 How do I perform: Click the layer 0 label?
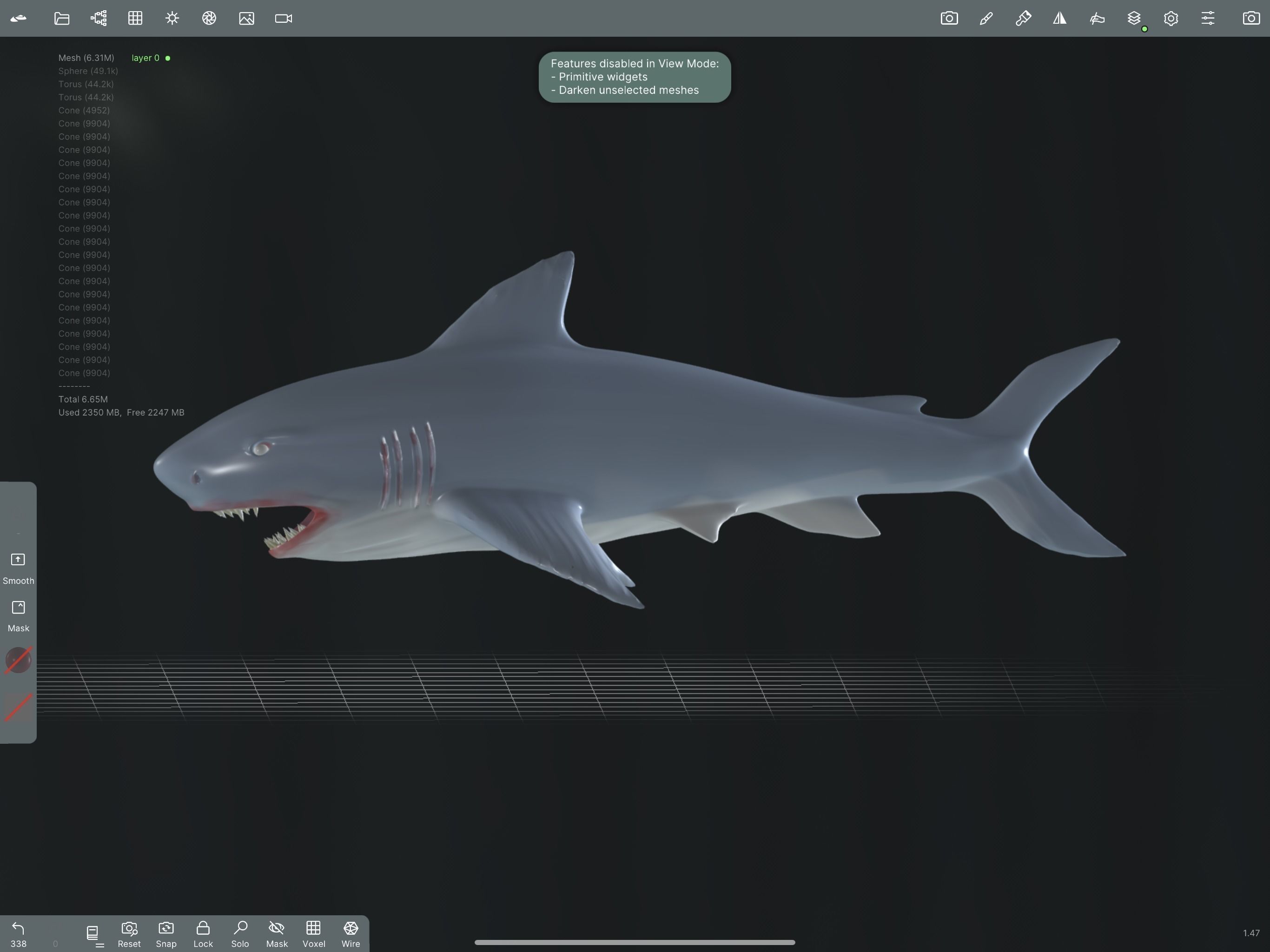point(145,58)
